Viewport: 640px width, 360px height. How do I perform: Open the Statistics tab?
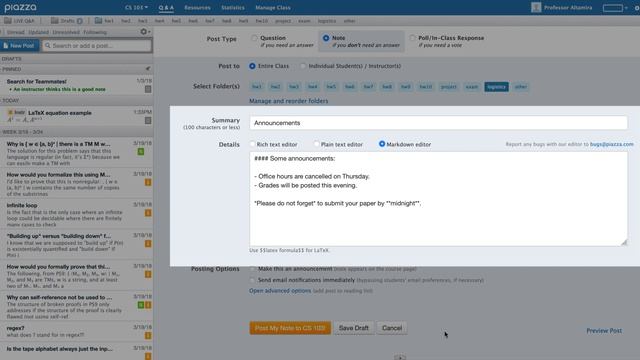coord(233,7)
